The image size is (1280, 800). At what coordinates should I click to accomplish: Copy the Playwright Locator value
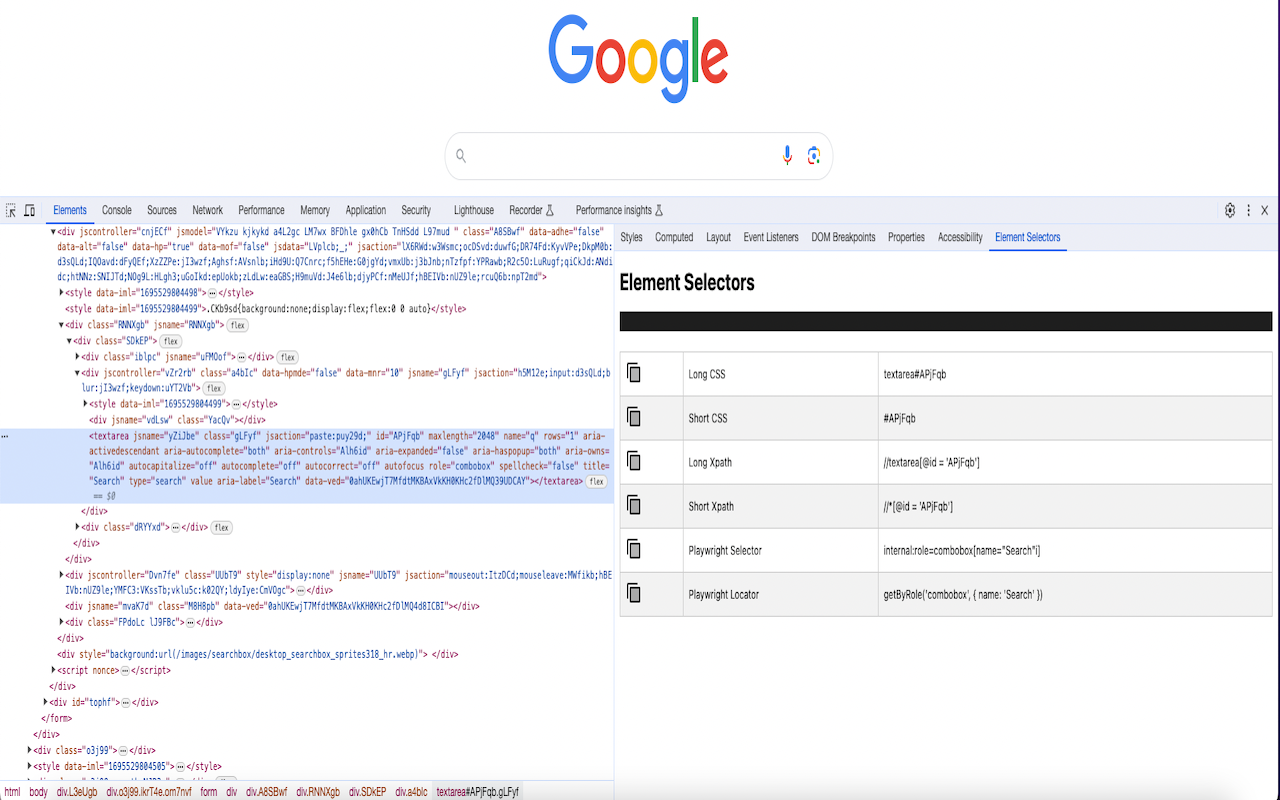634,593
